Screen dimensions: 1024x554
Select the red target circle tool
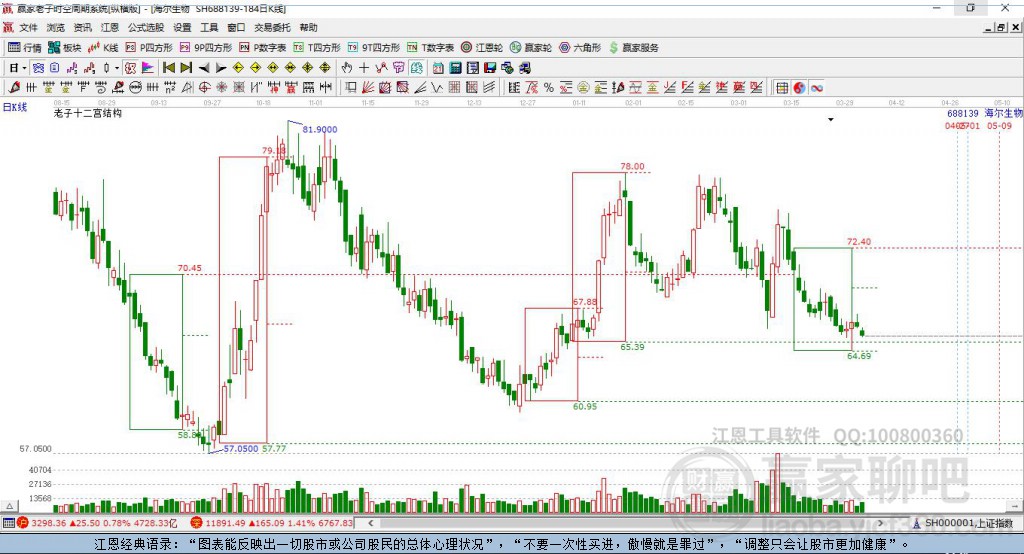point(204,88)
